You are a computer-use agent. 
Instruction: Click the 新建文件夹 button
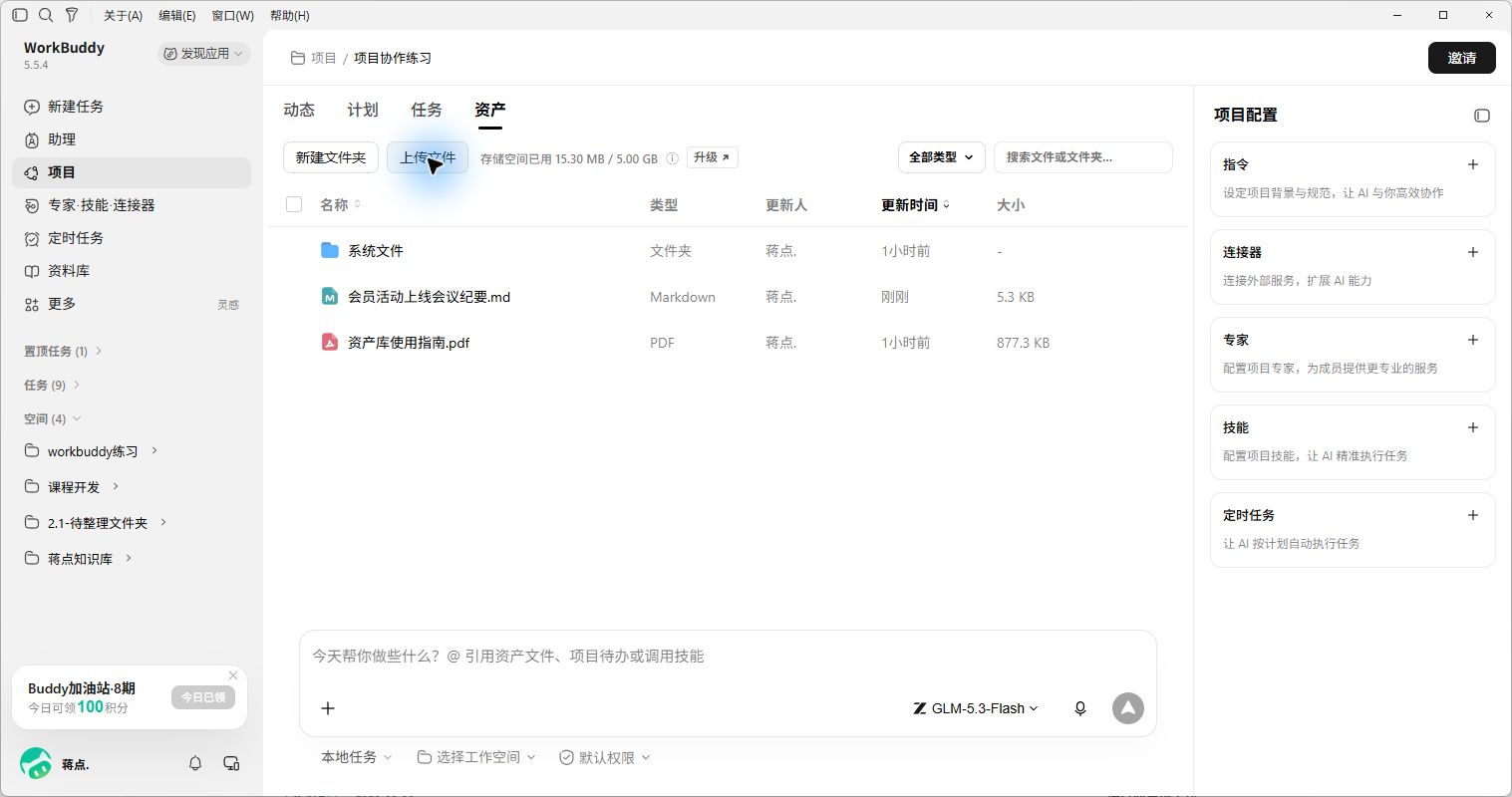(x=331, y=157)
